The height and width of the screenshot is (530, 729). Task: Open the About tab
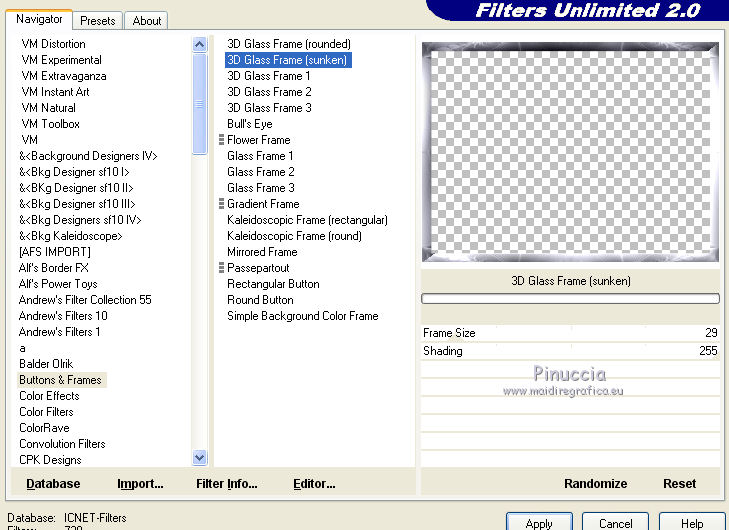146,20
